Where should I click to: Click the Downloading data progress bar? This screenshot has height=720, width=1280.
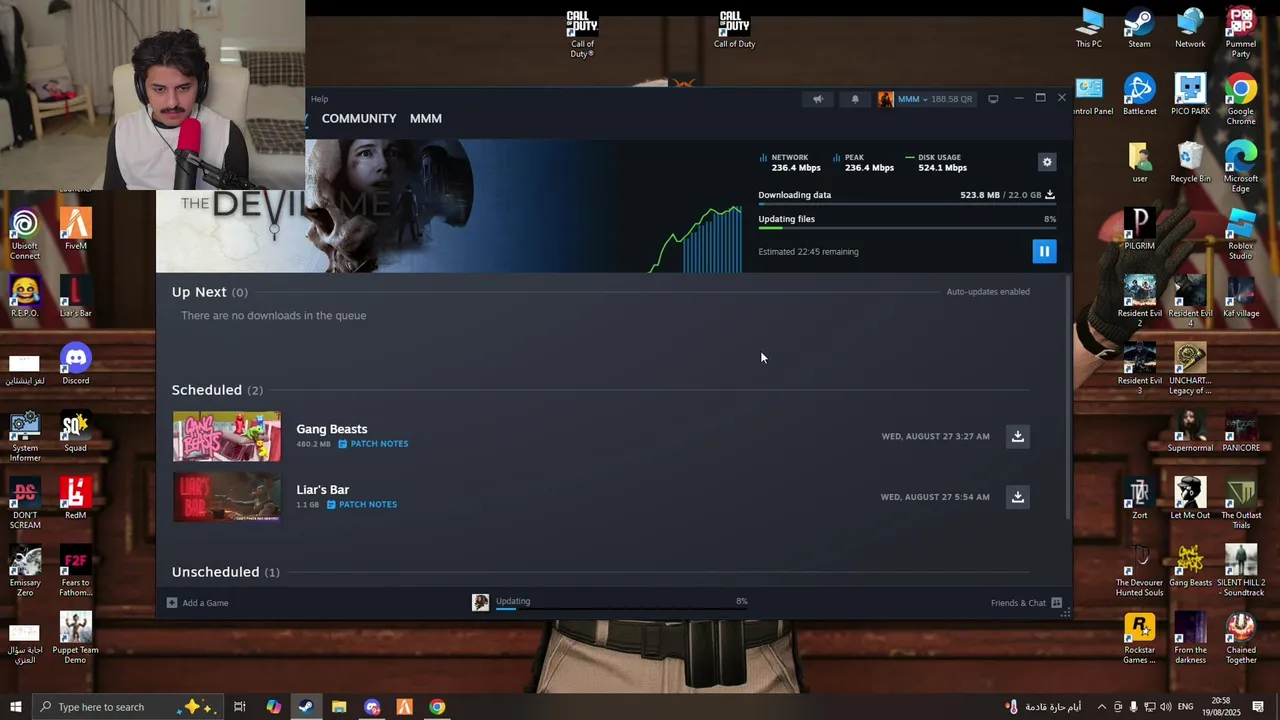tap(907, 204)
